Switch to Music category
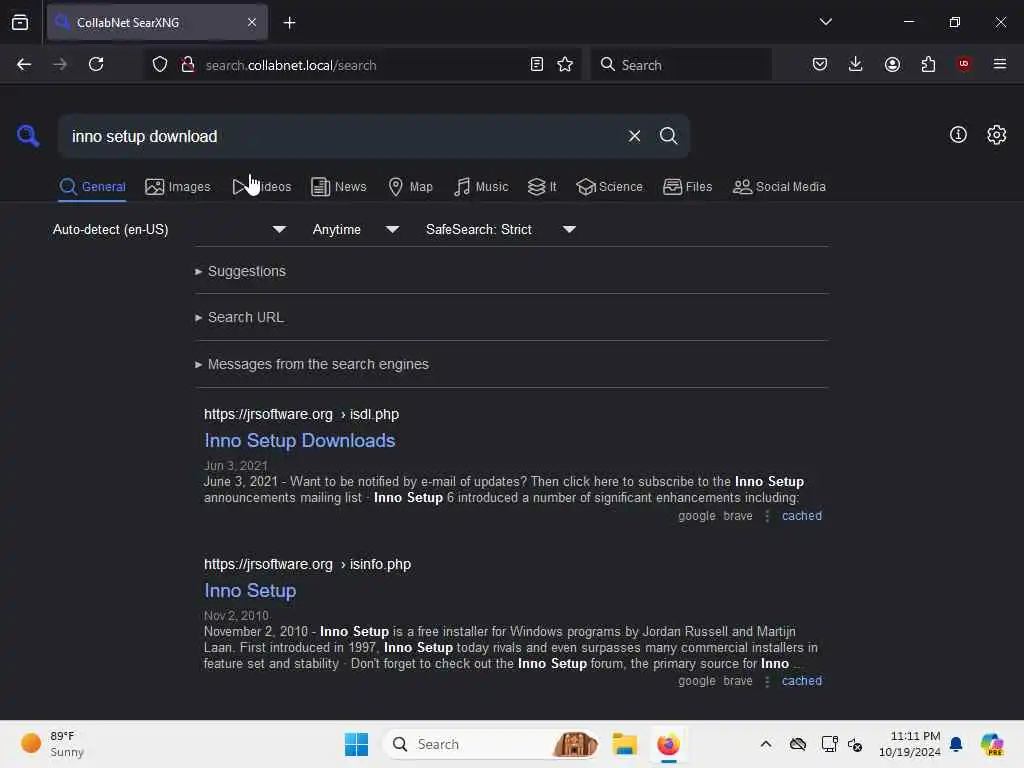 [481, 187]
